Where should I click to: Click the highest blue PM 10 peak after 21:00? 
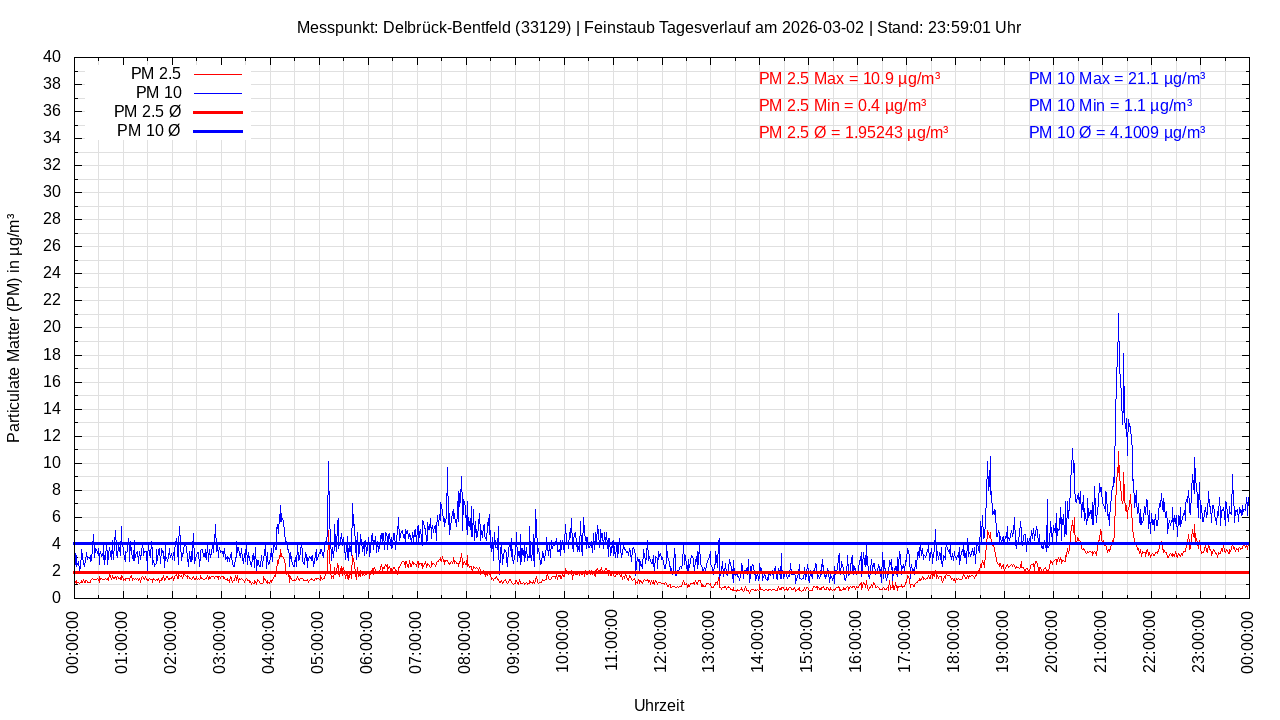tap(1118, 316)
